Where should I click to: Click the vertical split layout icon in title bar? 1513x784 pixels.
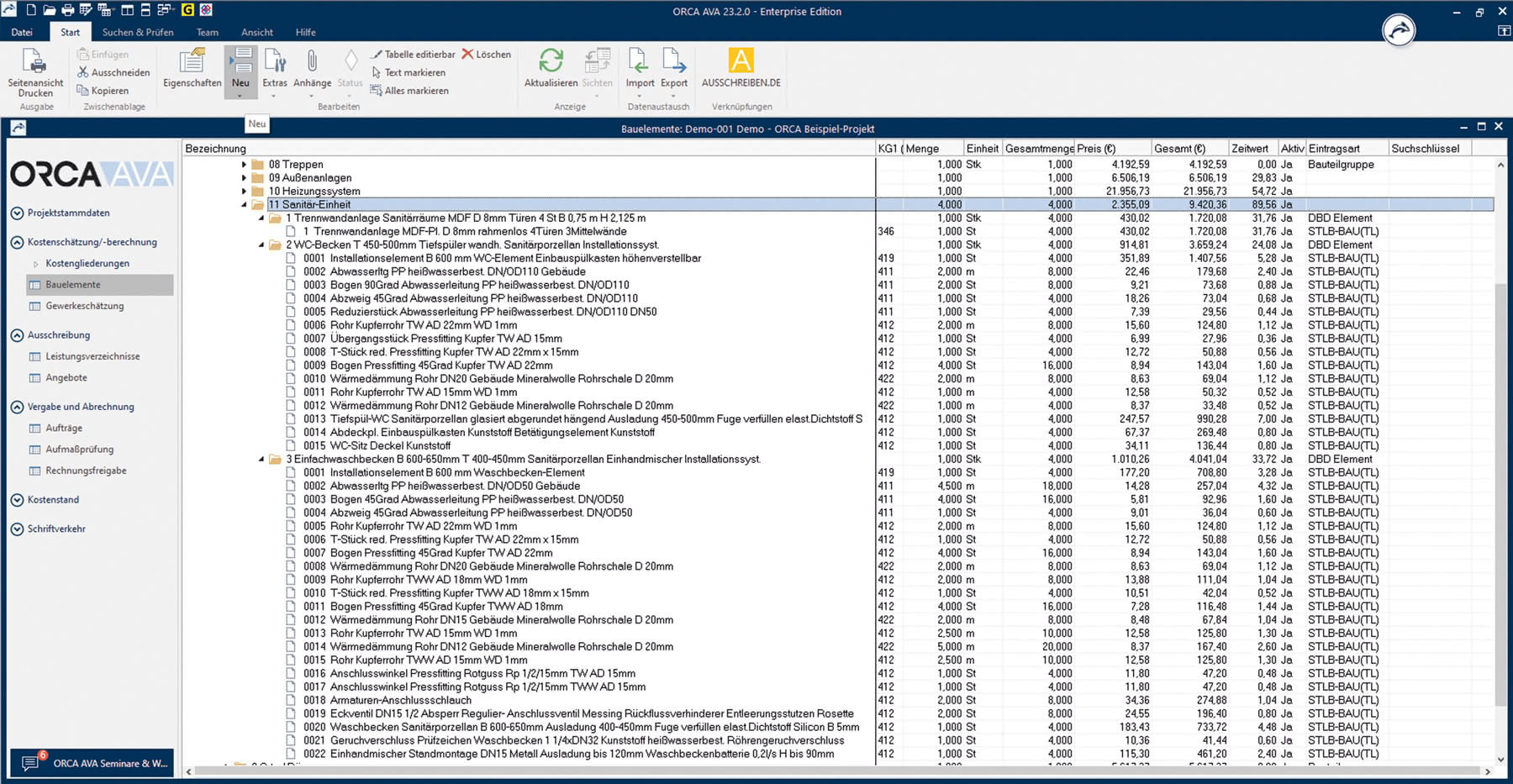tap(127, 10)
